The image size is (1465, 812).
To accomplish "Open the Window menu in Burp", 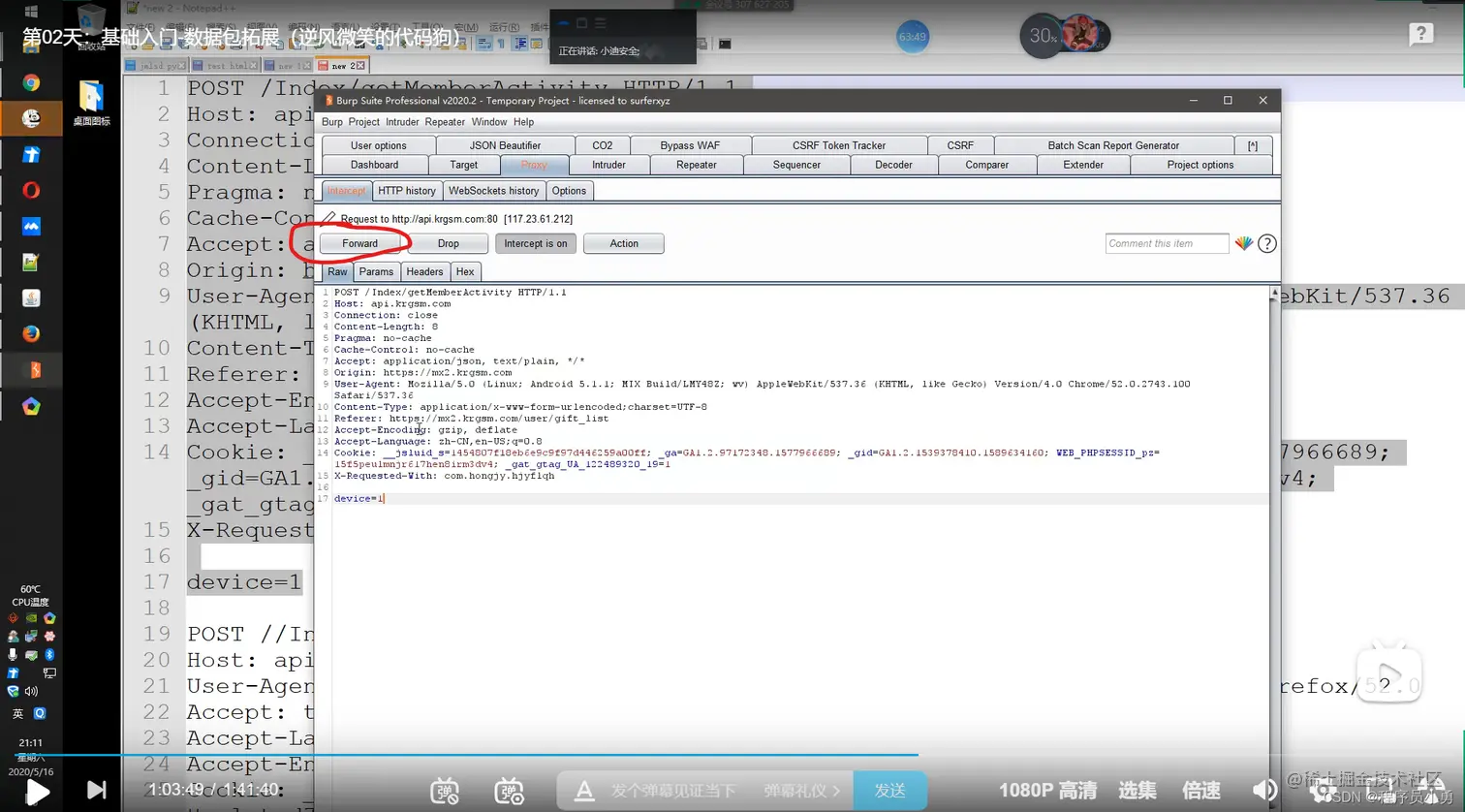I will coord(489,122).
